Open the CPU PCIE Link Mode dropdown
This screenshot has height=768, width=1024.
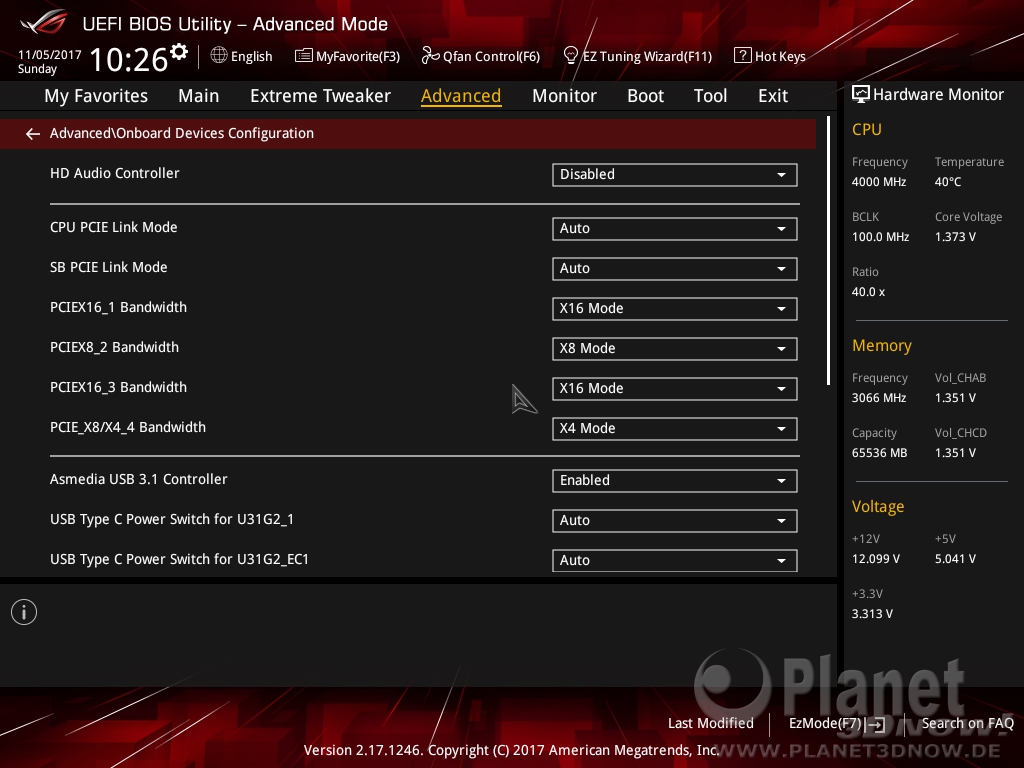click(x=674, y=229)
